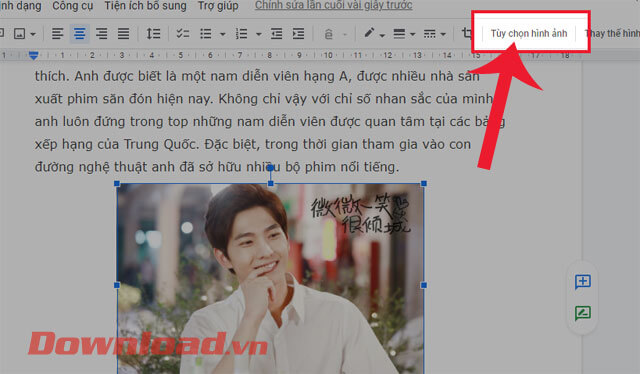Click the image's top-center resize handle
The height and width of the screenshot is (374, 640).
(271, 184)
